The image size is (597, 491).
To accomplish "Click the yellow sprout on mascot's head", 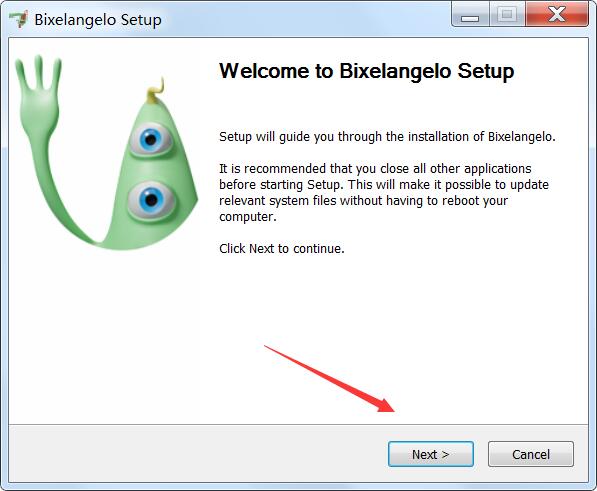I will pyautogui.click(x=156, y=91).
